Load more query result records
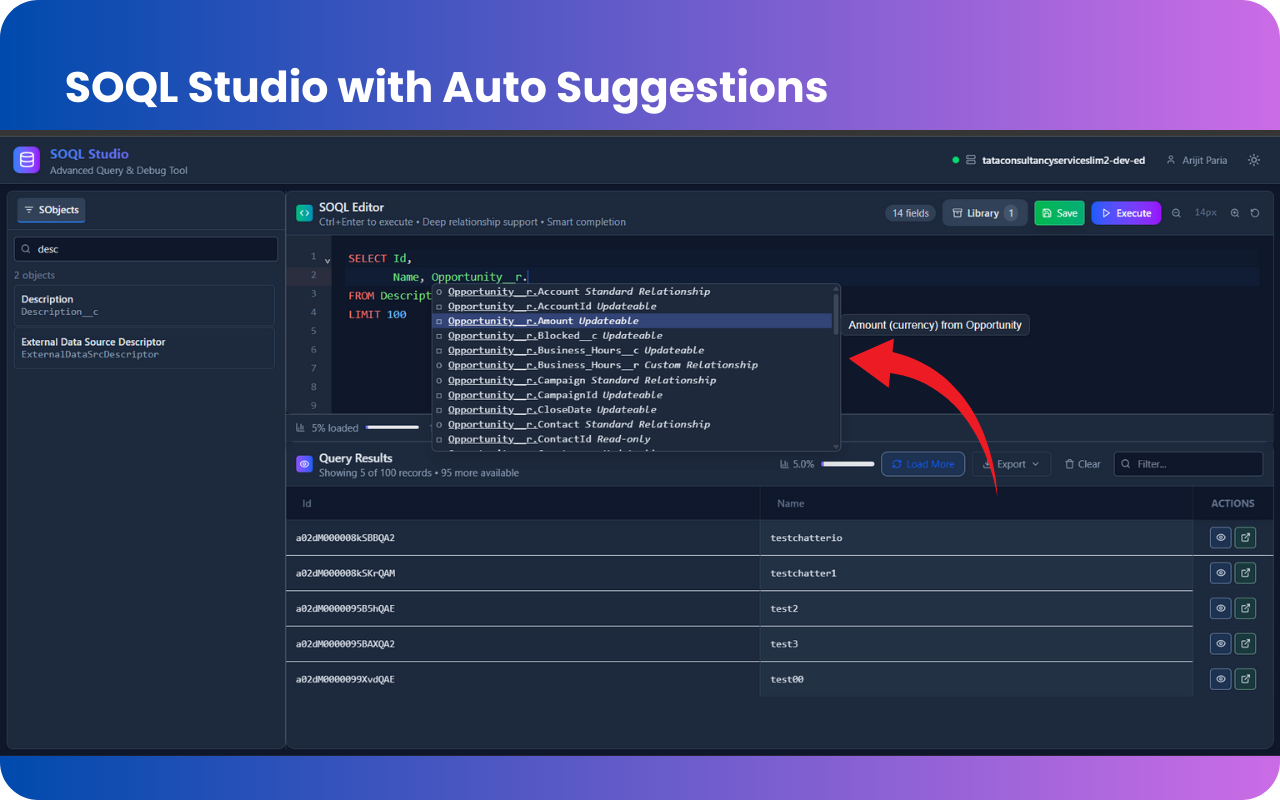The height and width of the screenshot is (800, 1280). pos(922,463)
